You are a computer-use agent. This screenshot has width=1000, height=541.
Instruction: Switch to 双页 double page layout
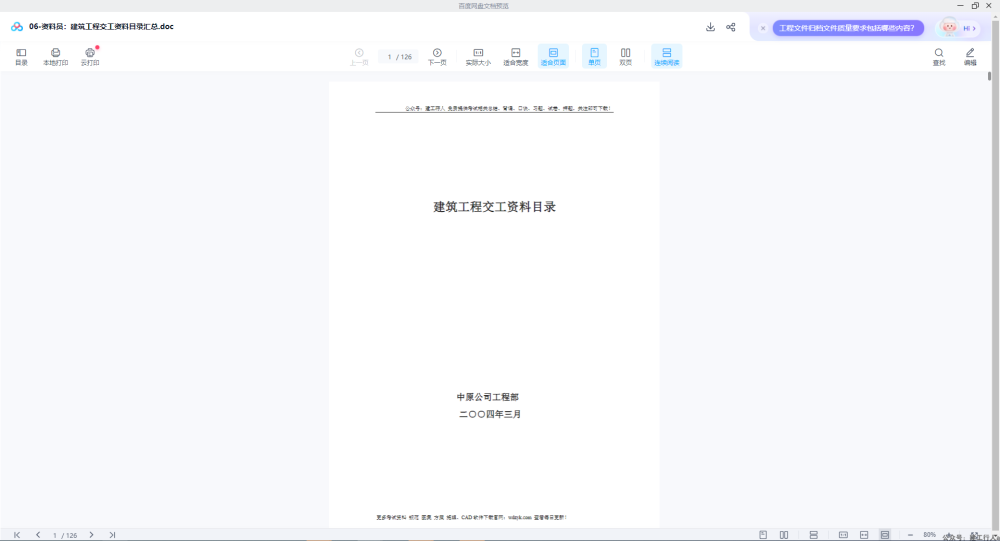click(626, 57)
